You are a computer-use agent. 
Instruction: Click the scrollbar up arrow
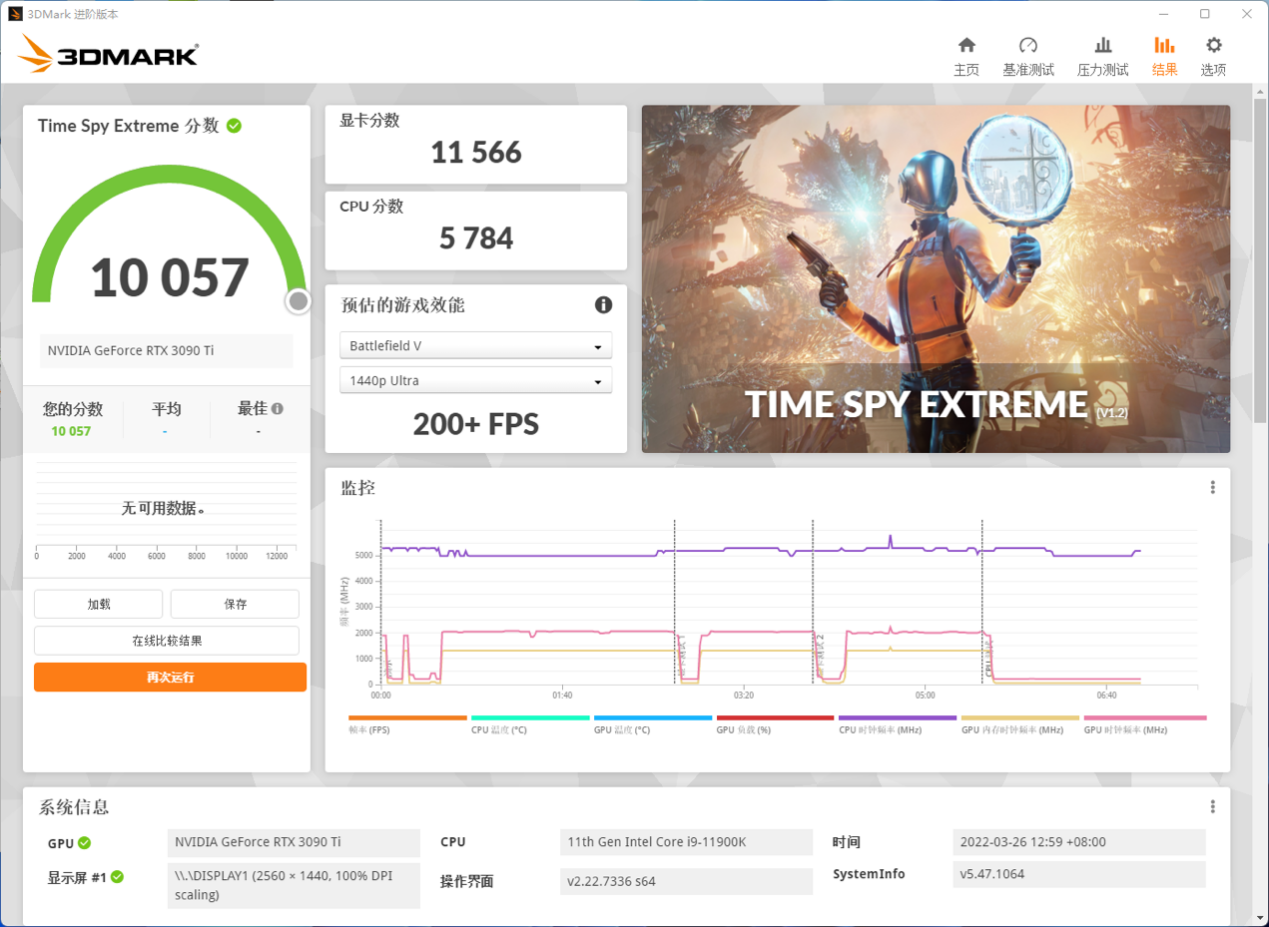[1260, 92]
